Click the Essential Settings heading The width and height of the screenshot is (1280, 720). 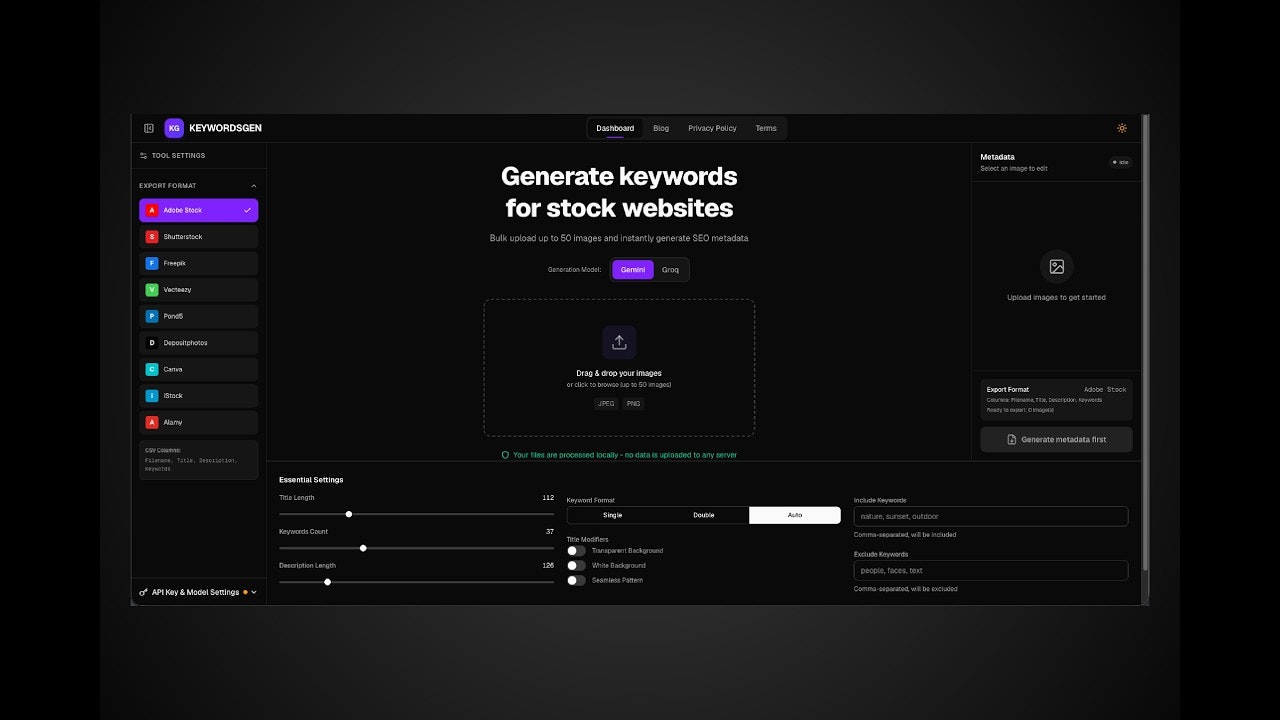click(x=311, y=480)
